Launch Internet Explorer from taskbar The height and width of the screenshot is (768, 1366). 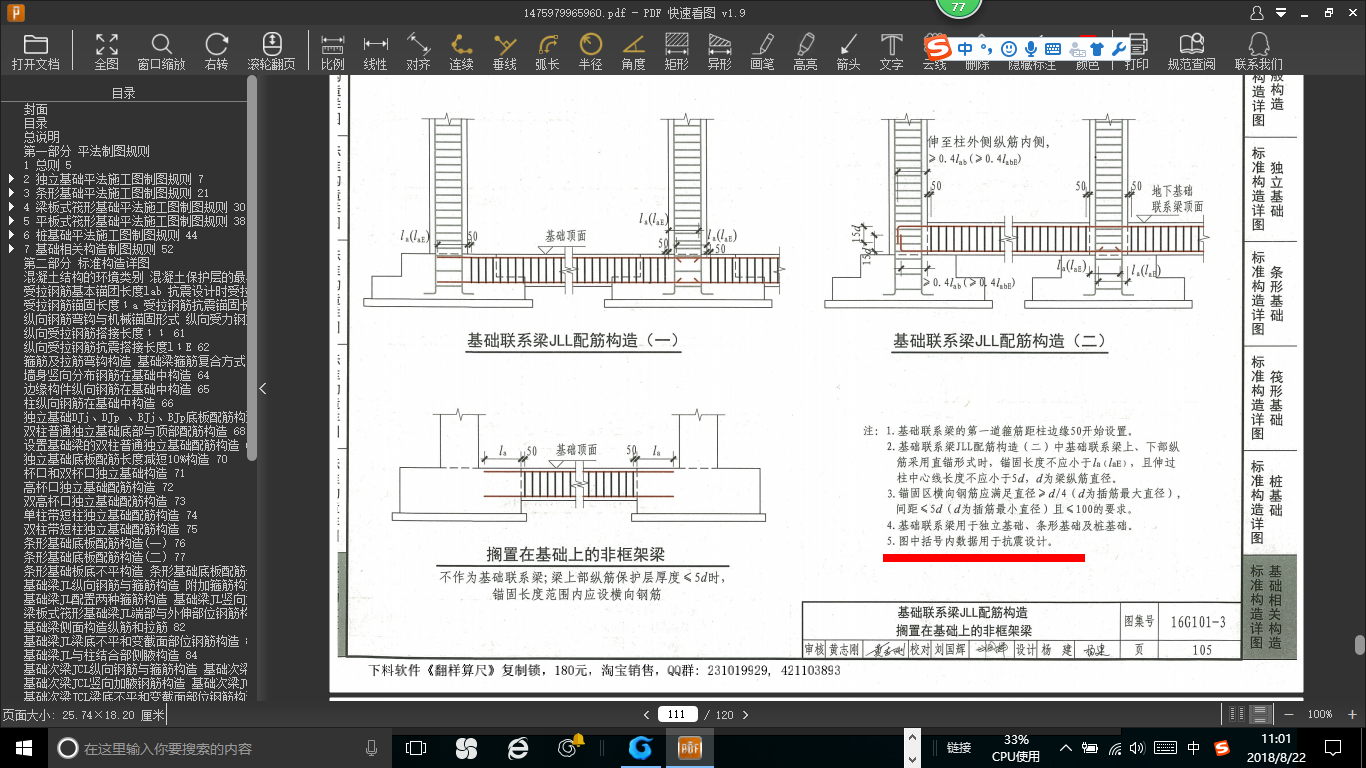518,747
